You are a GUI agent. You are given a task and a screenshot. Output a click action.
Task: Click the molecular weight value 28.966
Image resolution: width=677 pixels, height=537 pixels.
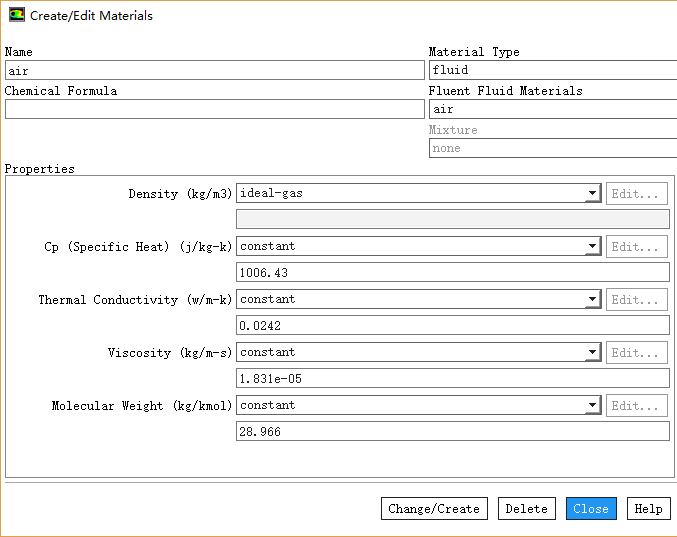click(452, 432)
